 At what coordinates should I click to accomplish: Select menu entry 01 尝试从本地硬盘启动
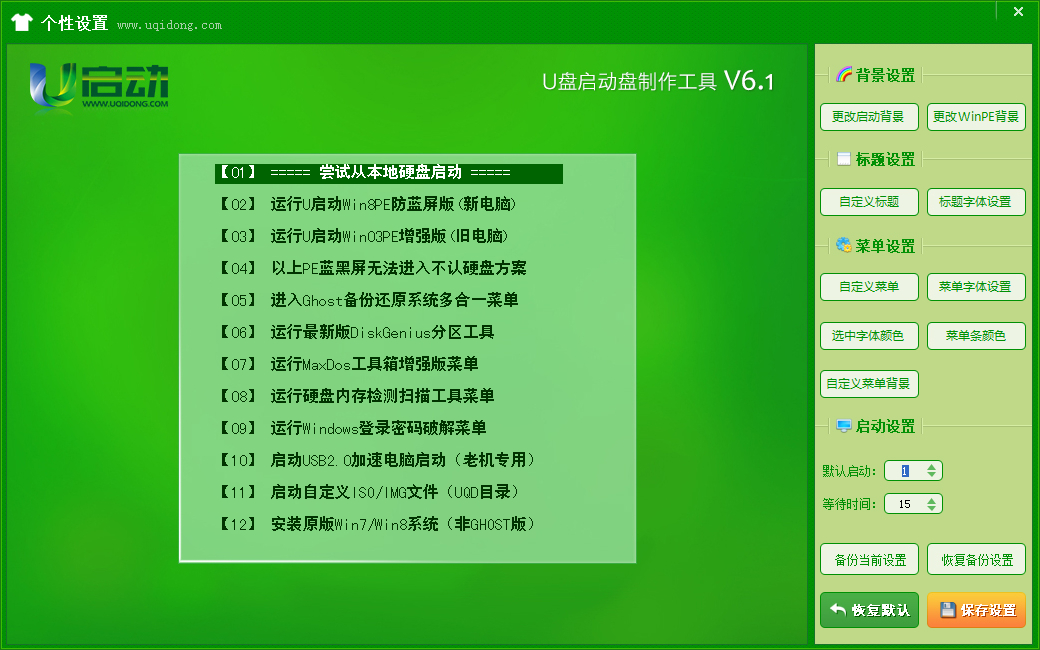pos(389,173)
